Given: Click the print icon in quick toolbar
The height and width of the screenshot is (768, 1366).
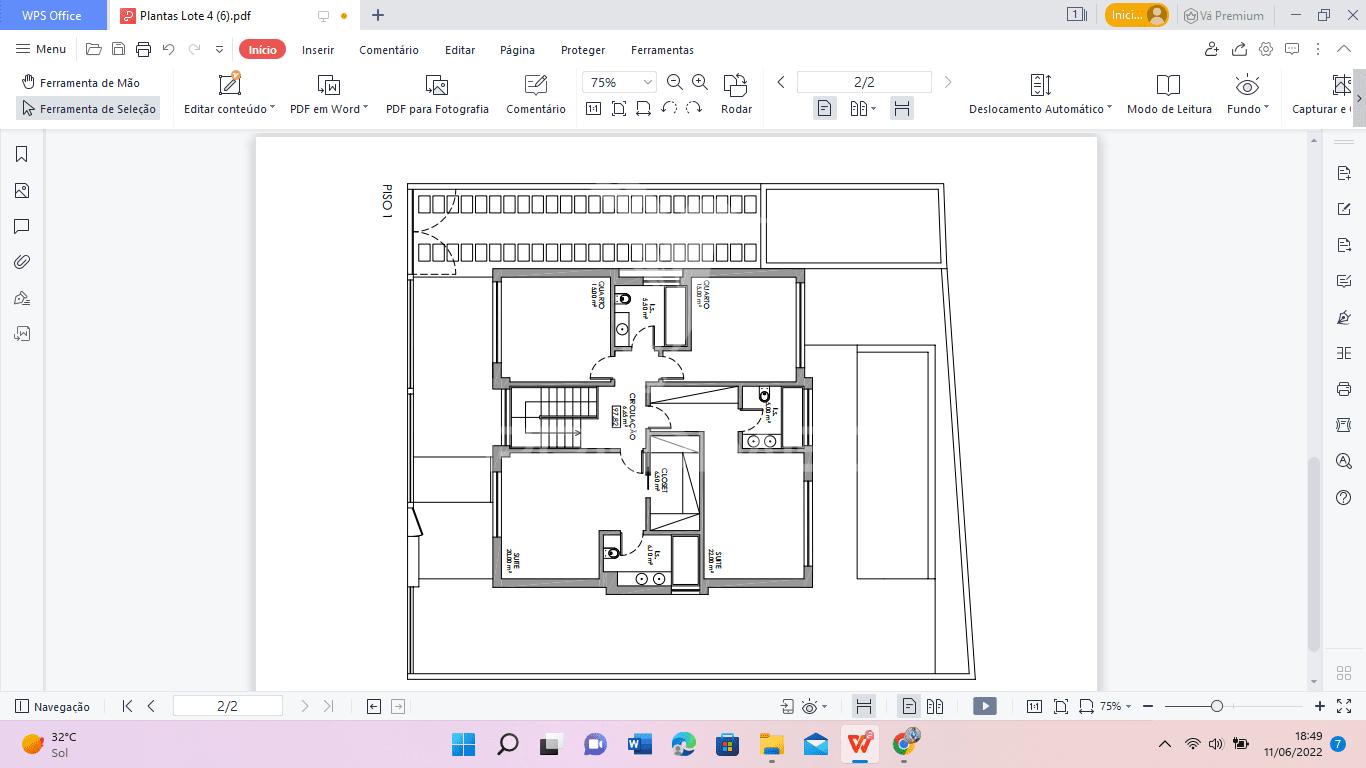Looking at the screenshot, I should coord(143,49).
